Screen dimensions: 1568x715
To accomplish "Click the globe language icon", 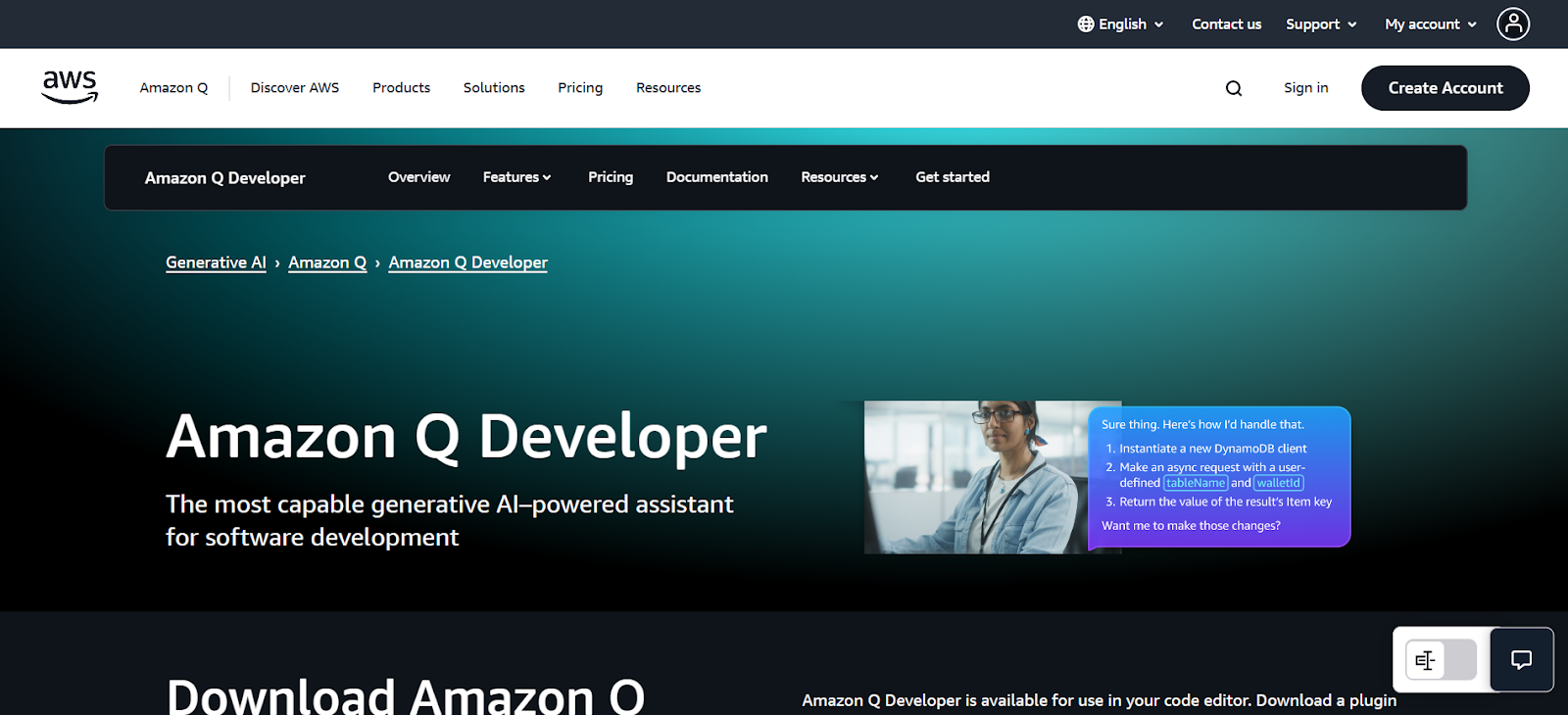I will pos(1086,24).
